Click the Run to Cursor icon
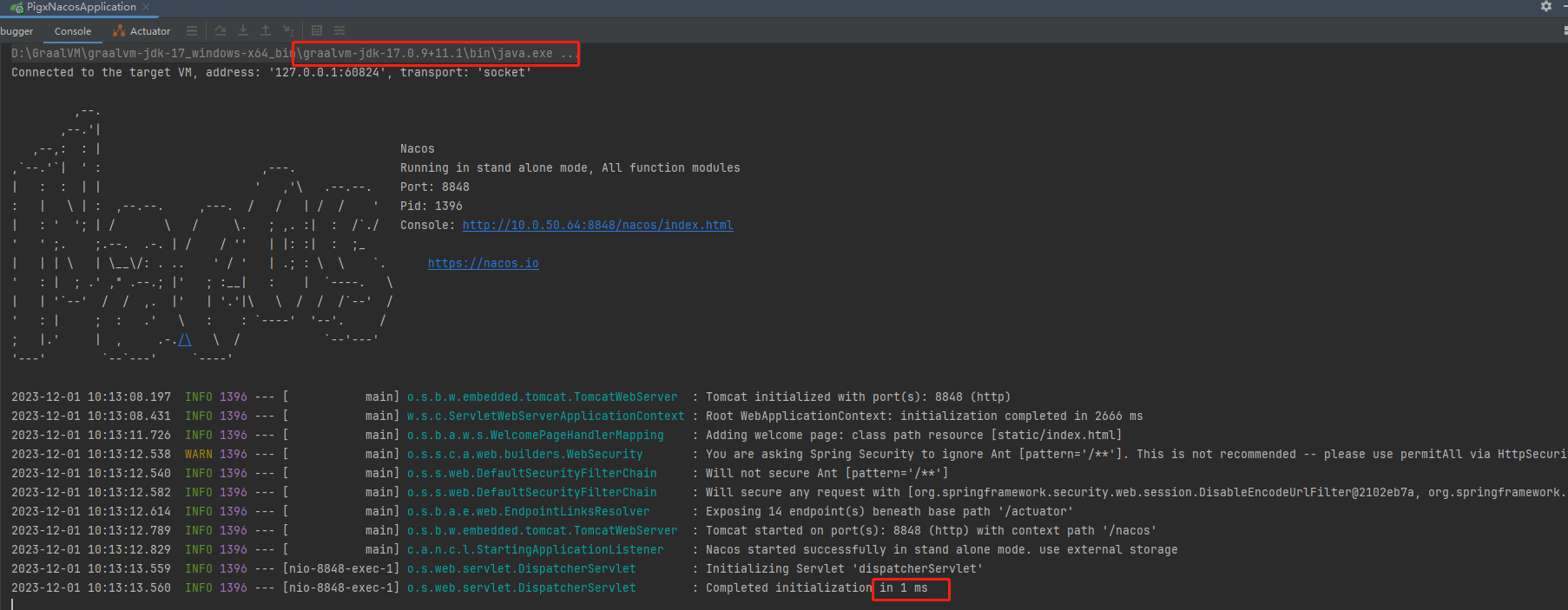This screenshot has height=610, width=1568. click(288, 31)
